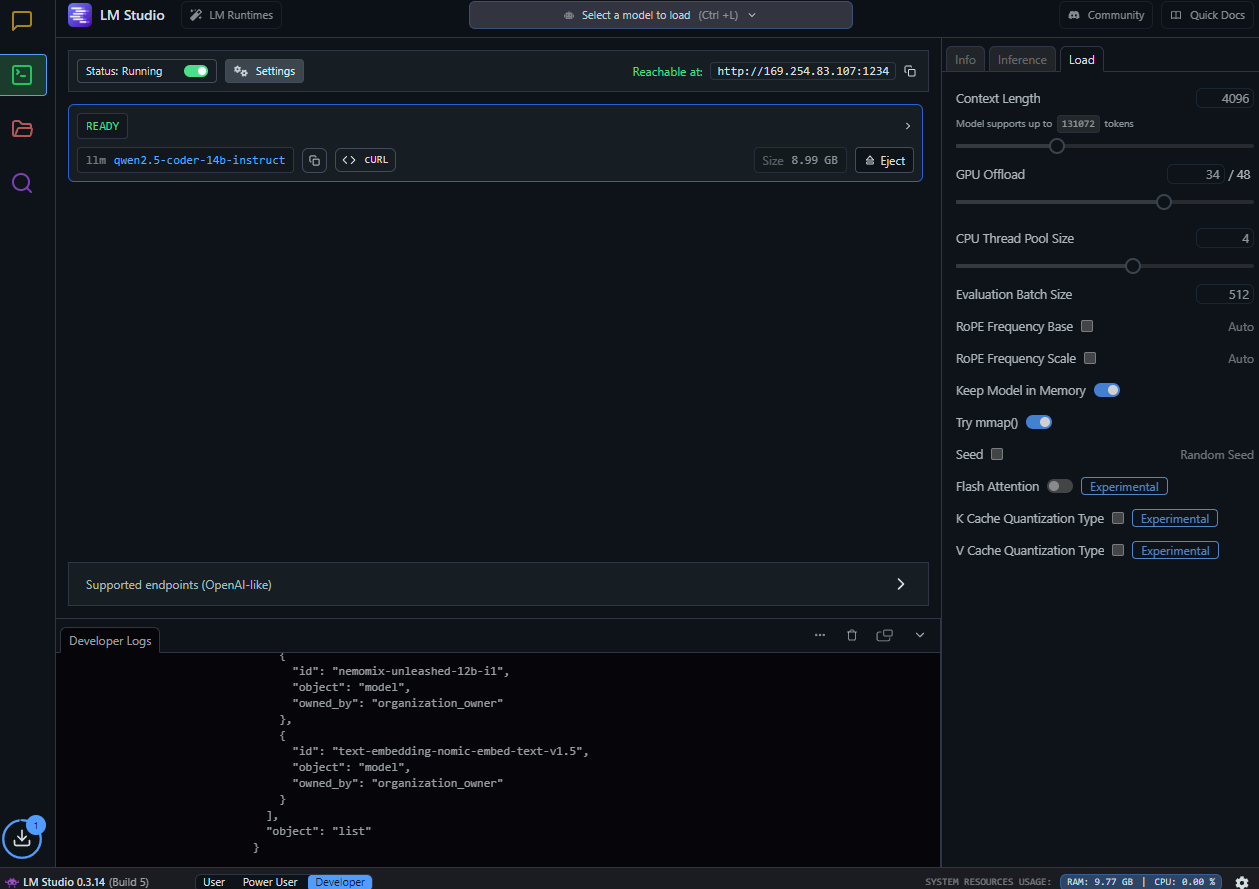1259x889 pixels.
Task: Toggle Try mmap() switch
Action: point(1039,422)
